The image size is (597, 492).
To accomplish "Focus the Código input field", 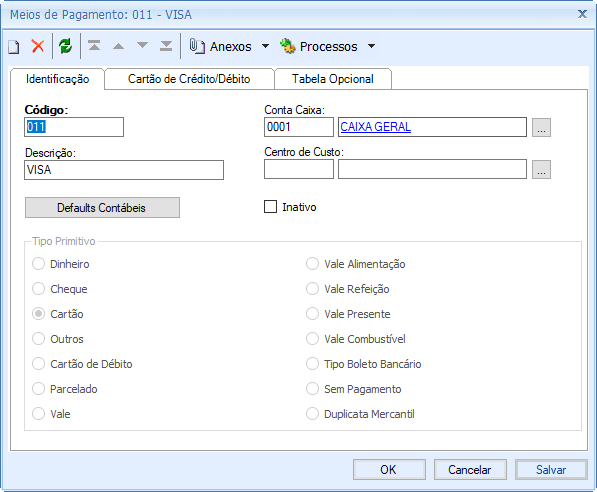I will (x=74, y=127).
